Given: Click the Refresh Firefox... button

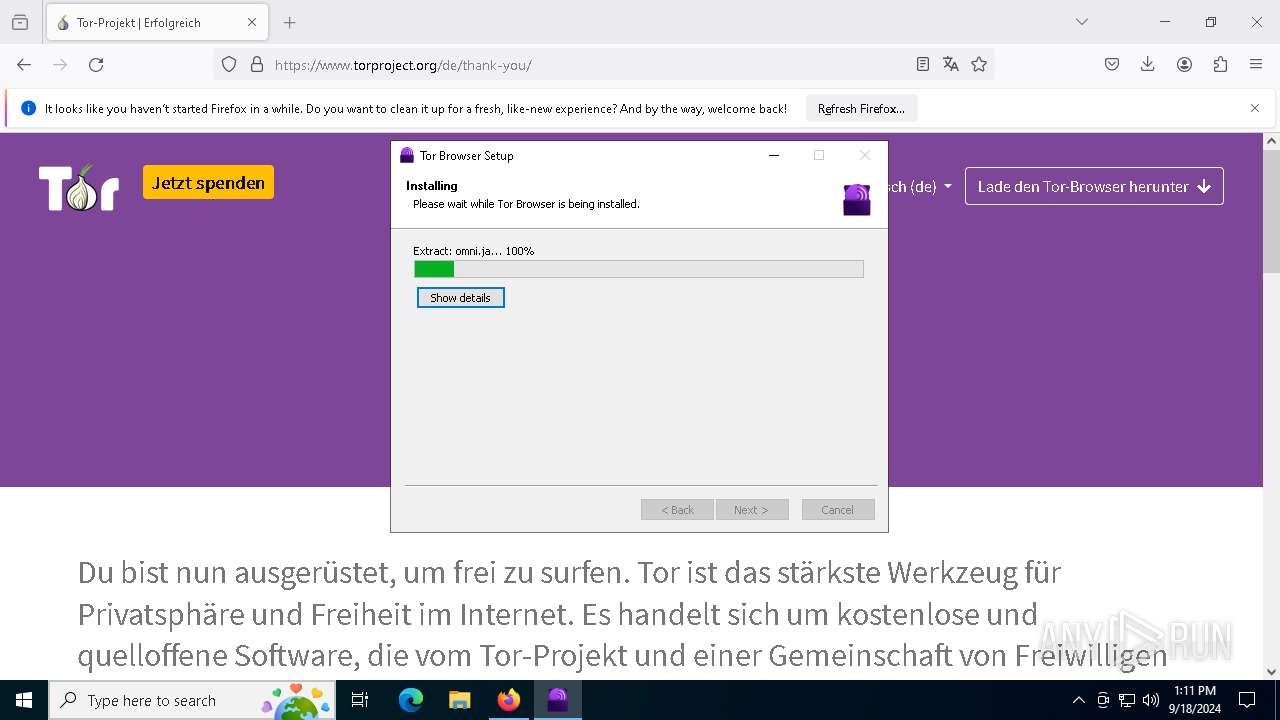Looking at the screenshot, I should 861,109.
